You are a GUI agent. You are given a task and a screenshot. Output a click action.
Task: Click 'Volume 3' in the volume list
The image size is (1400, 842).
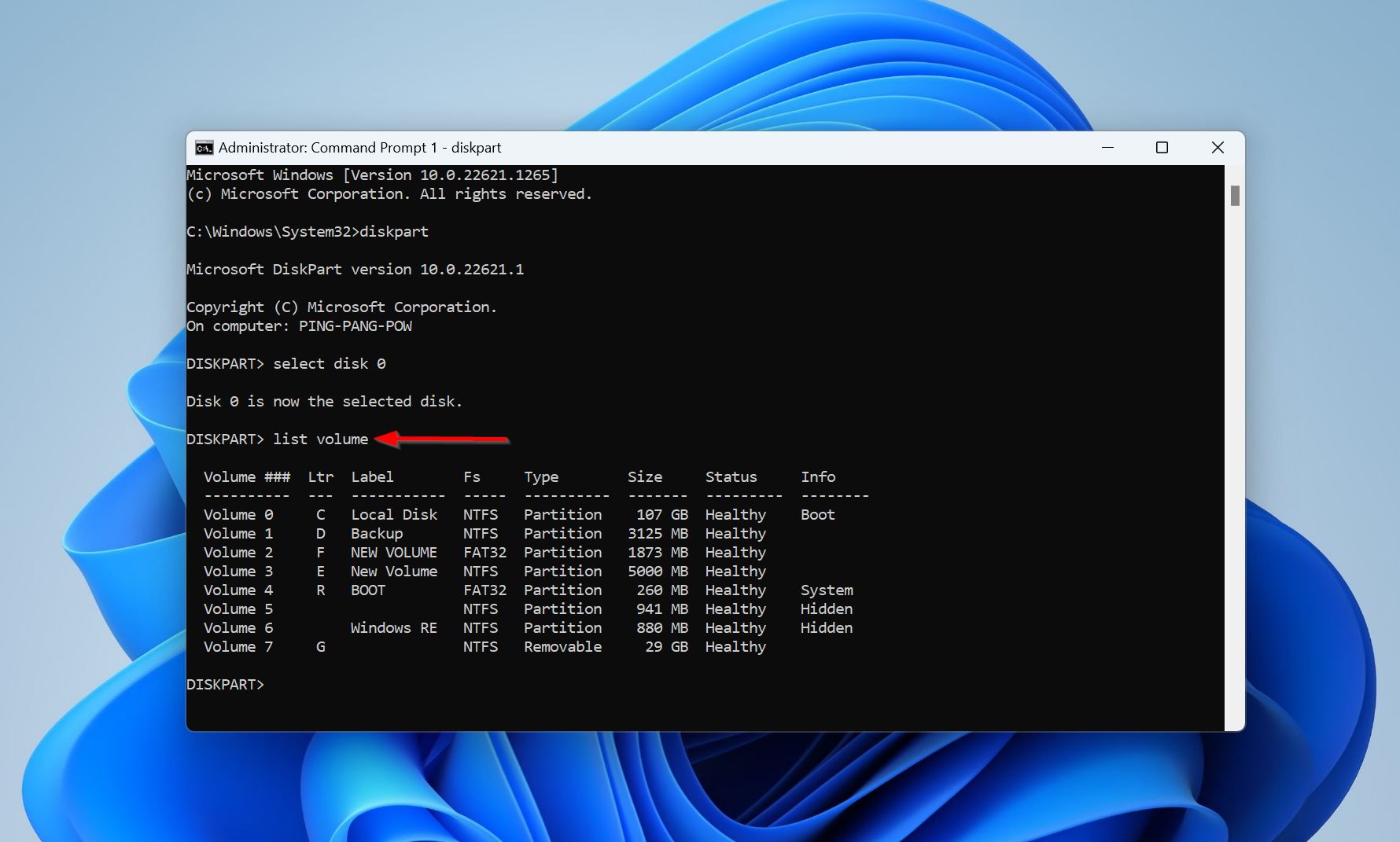pyautogui.click(x=238, y=572)
